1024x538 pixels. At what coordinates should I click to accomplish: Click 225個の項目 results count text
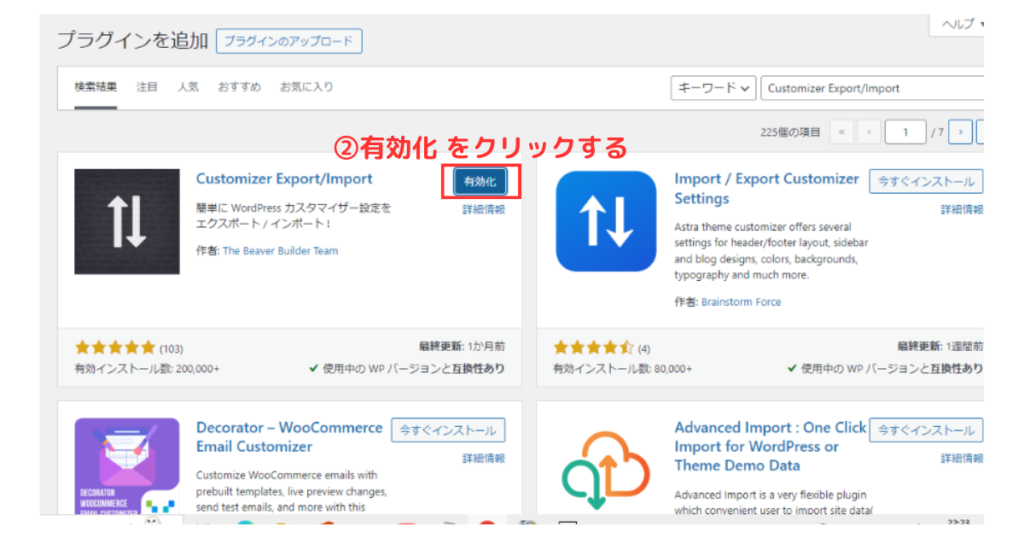click(790, 133)
